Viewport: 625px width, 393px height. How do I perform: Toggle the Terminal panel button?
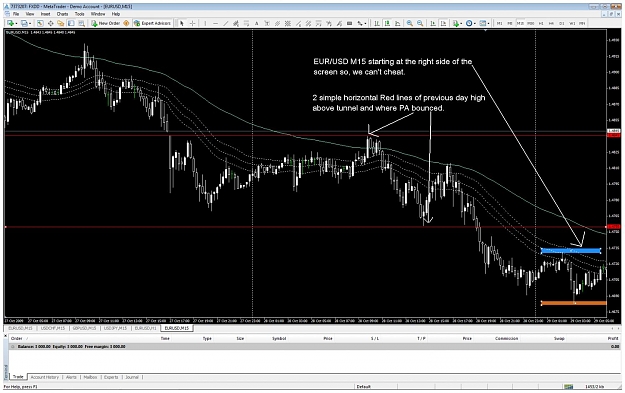(x=71, y=23)
